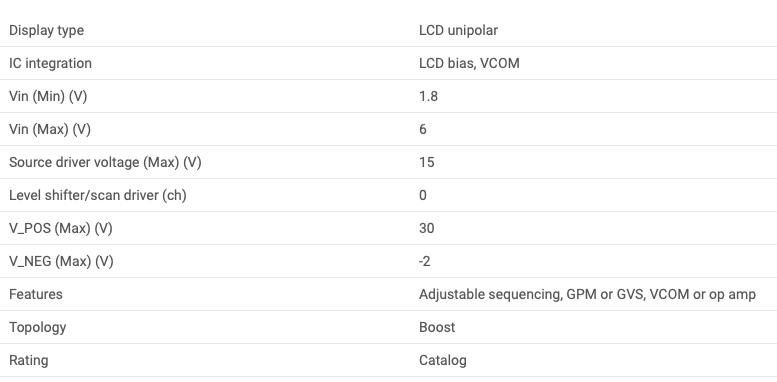Screen dimensions: 777x382
Task: Select the V_NEG (Max) (V) label
Action: pos(61,261)
